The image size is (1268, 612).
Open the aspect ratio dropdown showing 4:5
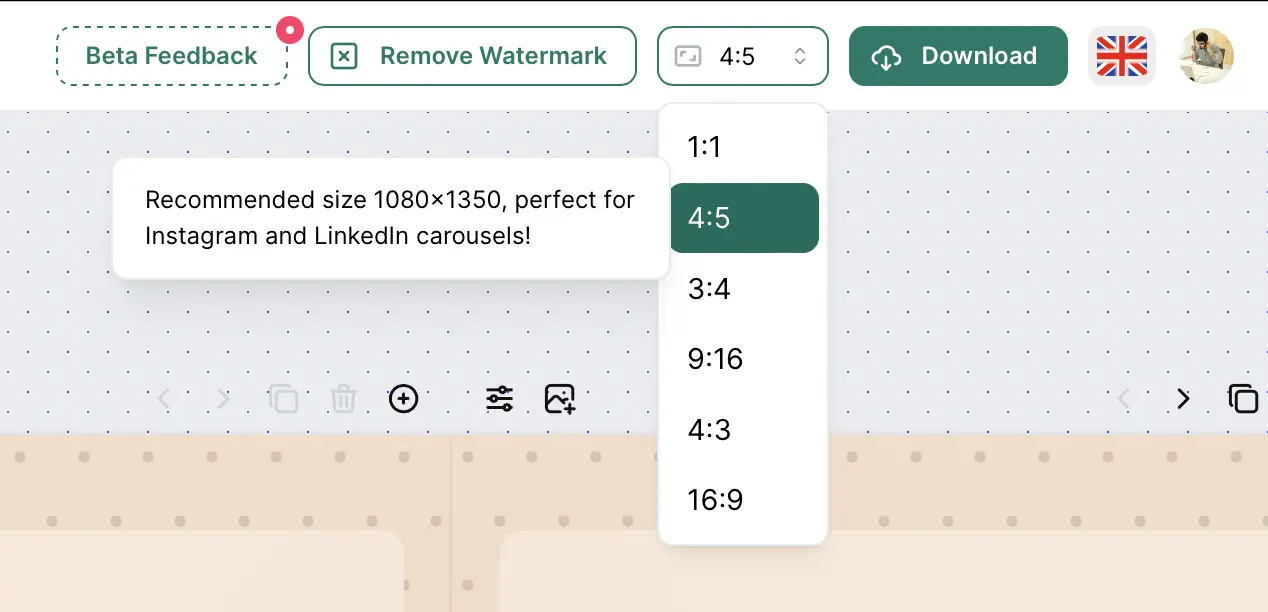743,56
